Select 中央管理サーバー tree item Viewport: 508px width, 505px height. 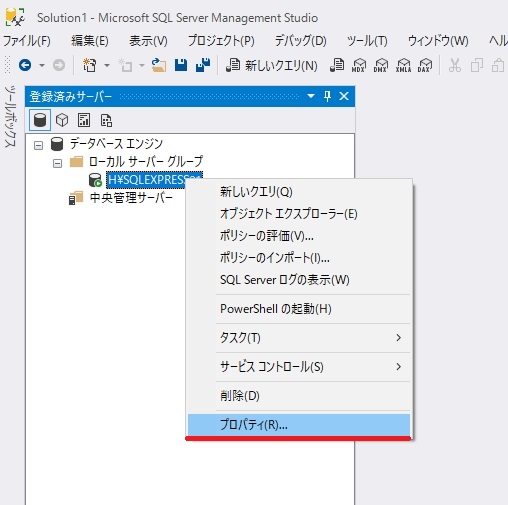click(131, 198)
